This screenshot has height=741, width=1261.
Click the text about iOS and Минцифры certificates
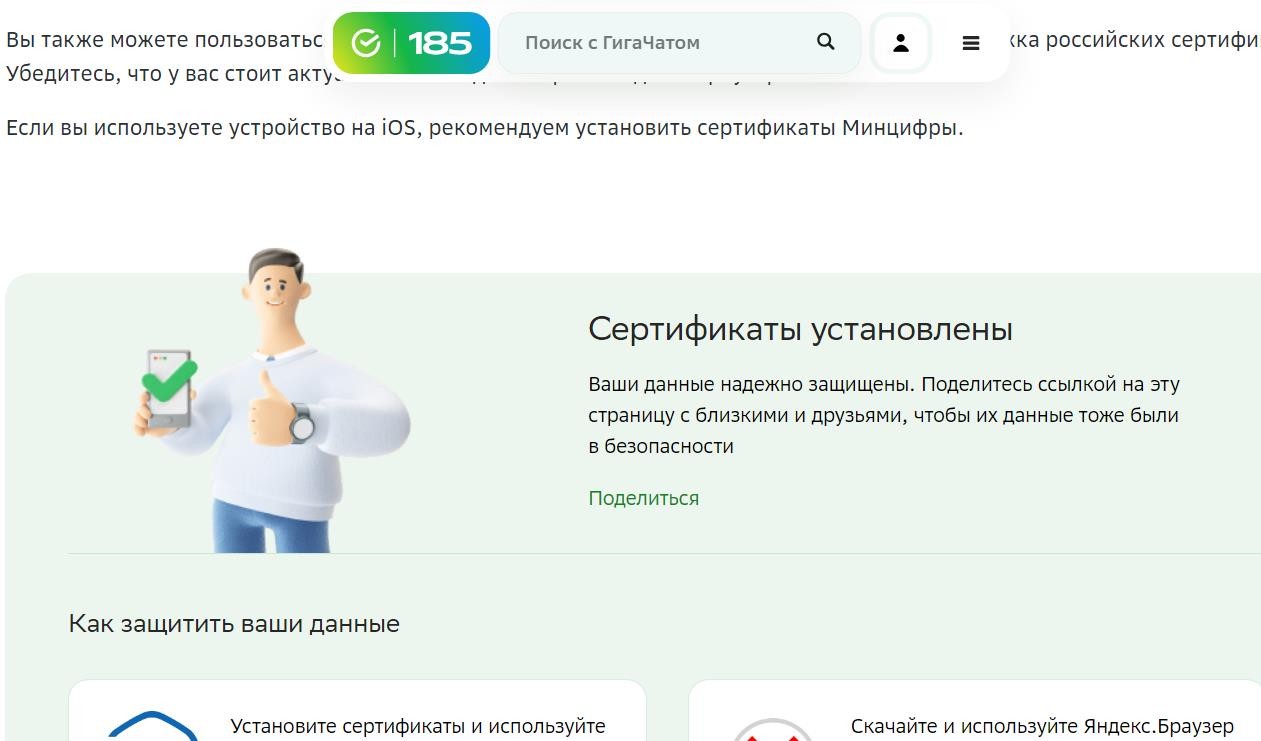click(485, 128)
